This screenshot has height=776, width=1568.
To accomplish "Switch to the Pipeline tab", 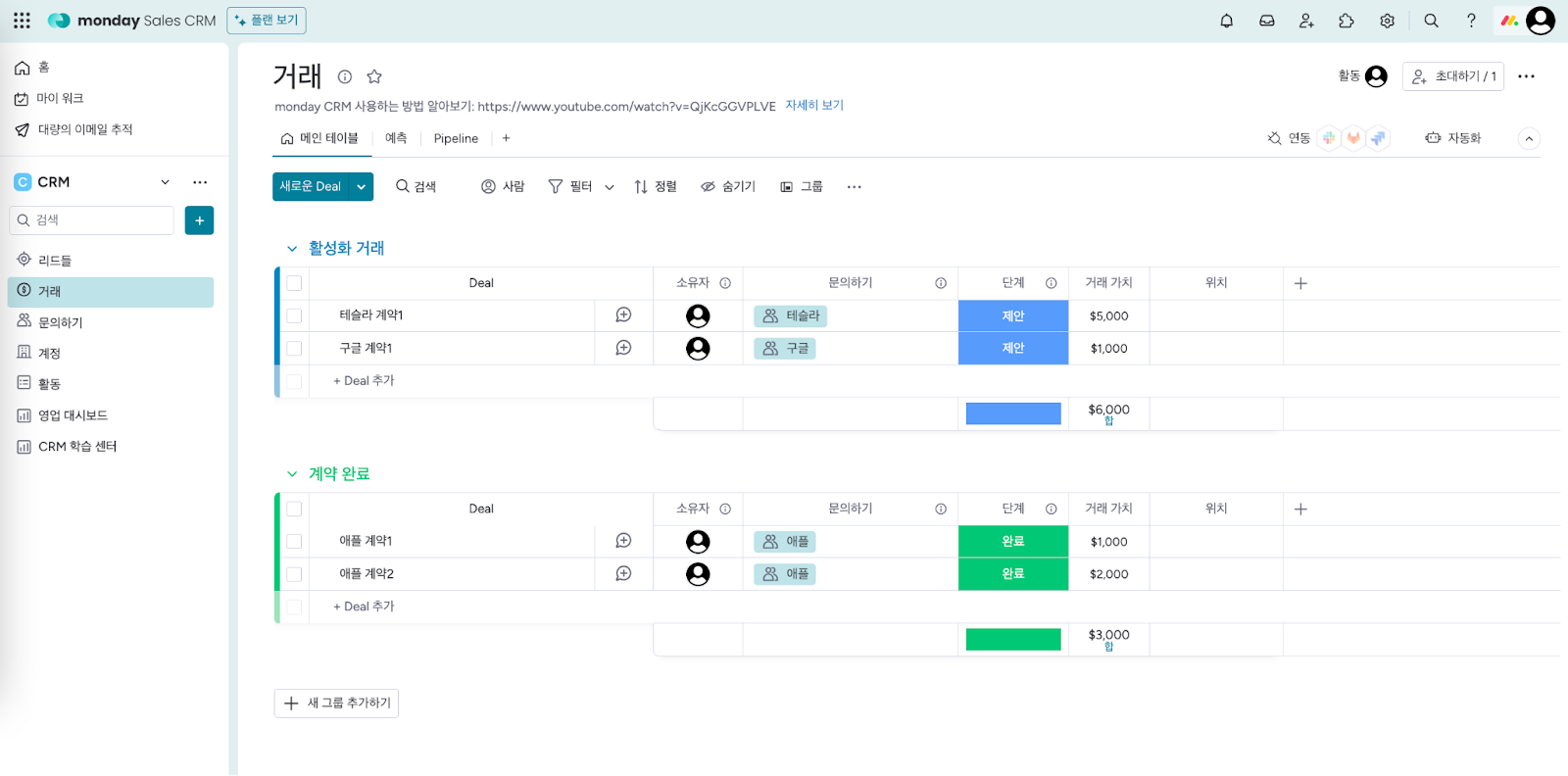I will 456,138.
